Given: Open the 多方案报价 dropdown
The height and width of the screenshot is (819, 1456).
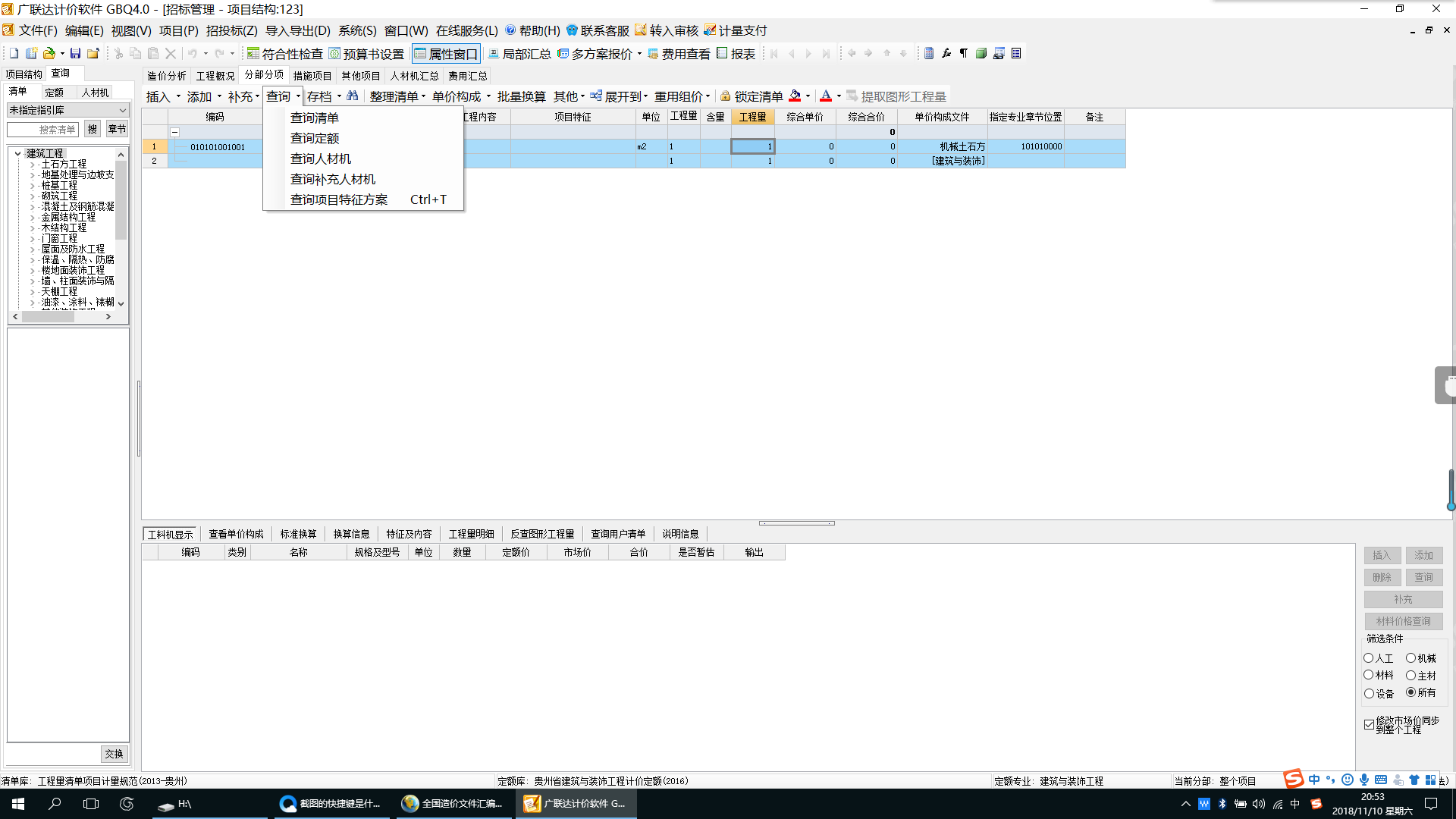Looking at the screenshot, I should 639,54.
